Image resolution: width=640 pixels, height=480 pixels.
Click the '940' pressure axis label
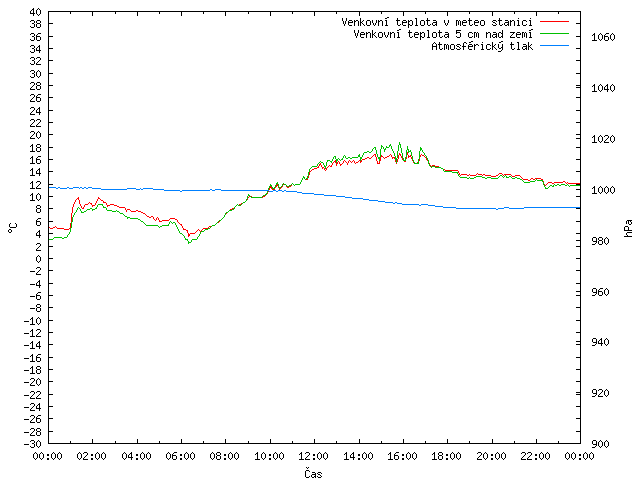pos(600,342)
